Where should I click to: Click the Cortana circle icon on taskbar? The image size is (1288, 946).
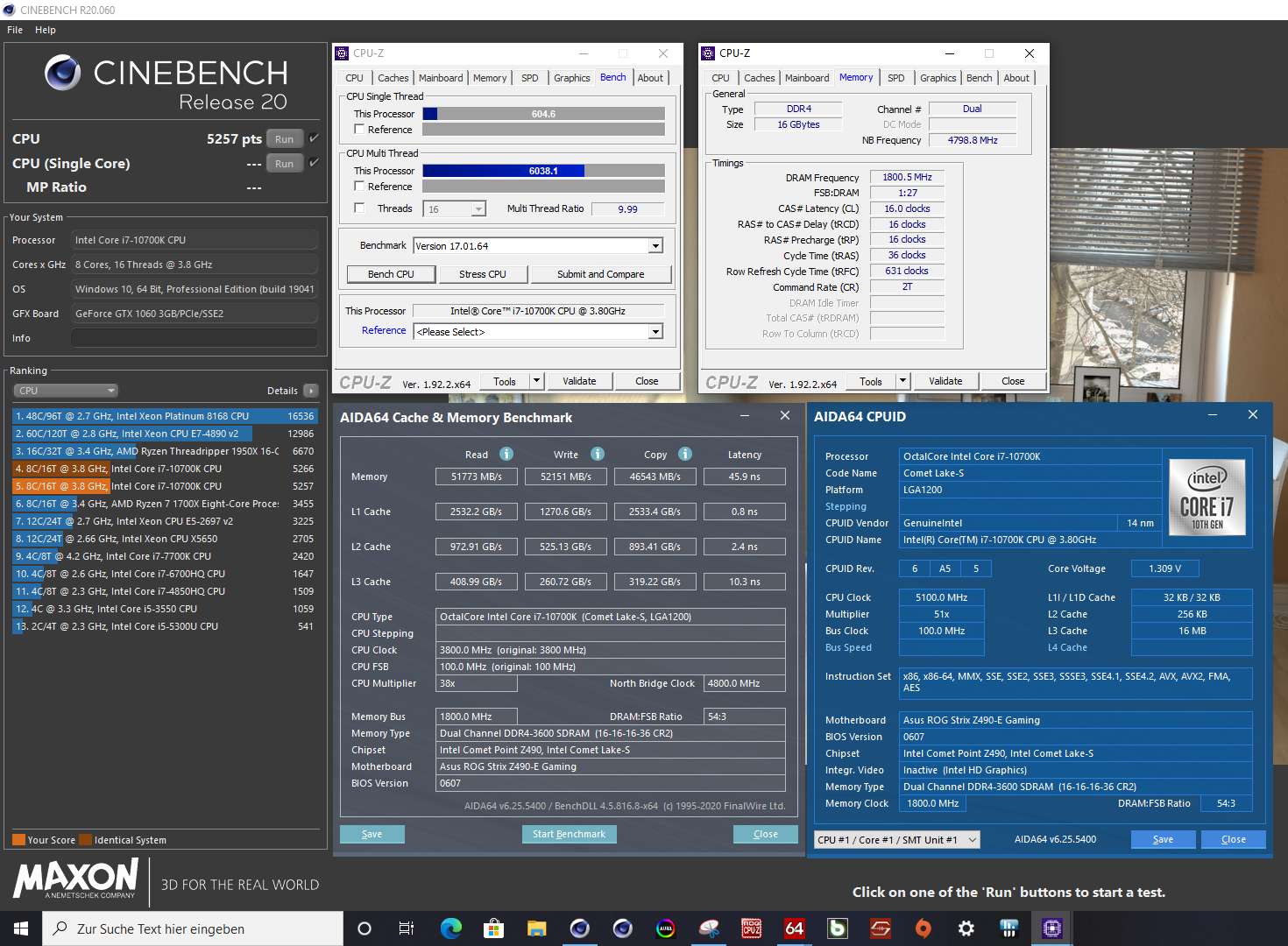(364, 928)
